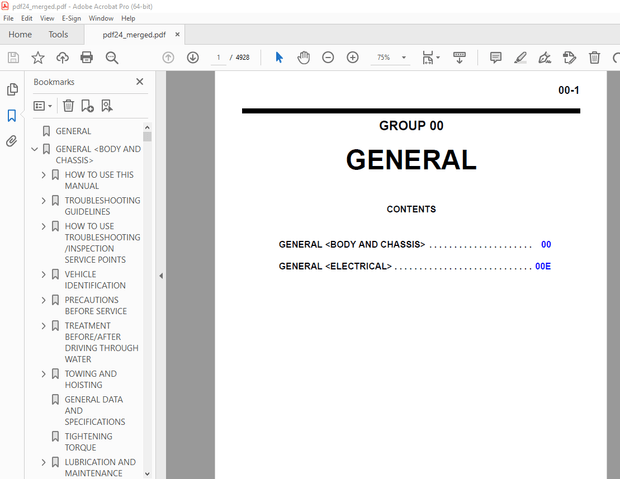Screen dimensions: 620x479
Task: Click the fit page options icon
Action: click(427, 58)
